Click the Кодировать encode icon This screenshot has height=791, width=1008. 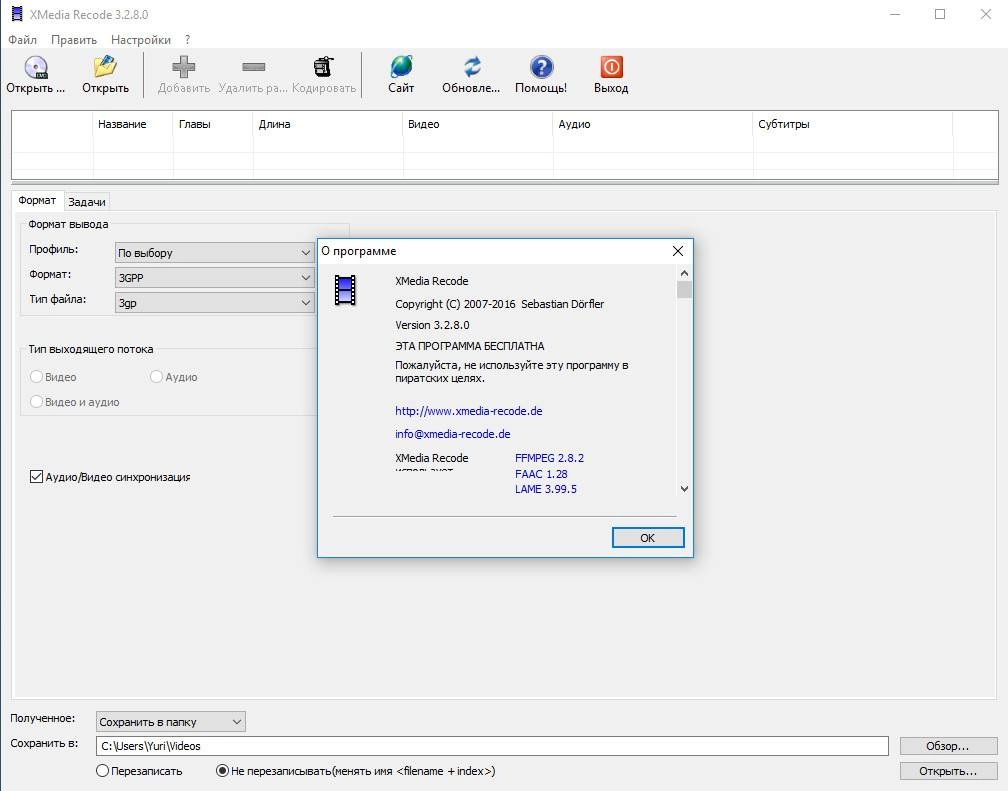pos(323,67)
